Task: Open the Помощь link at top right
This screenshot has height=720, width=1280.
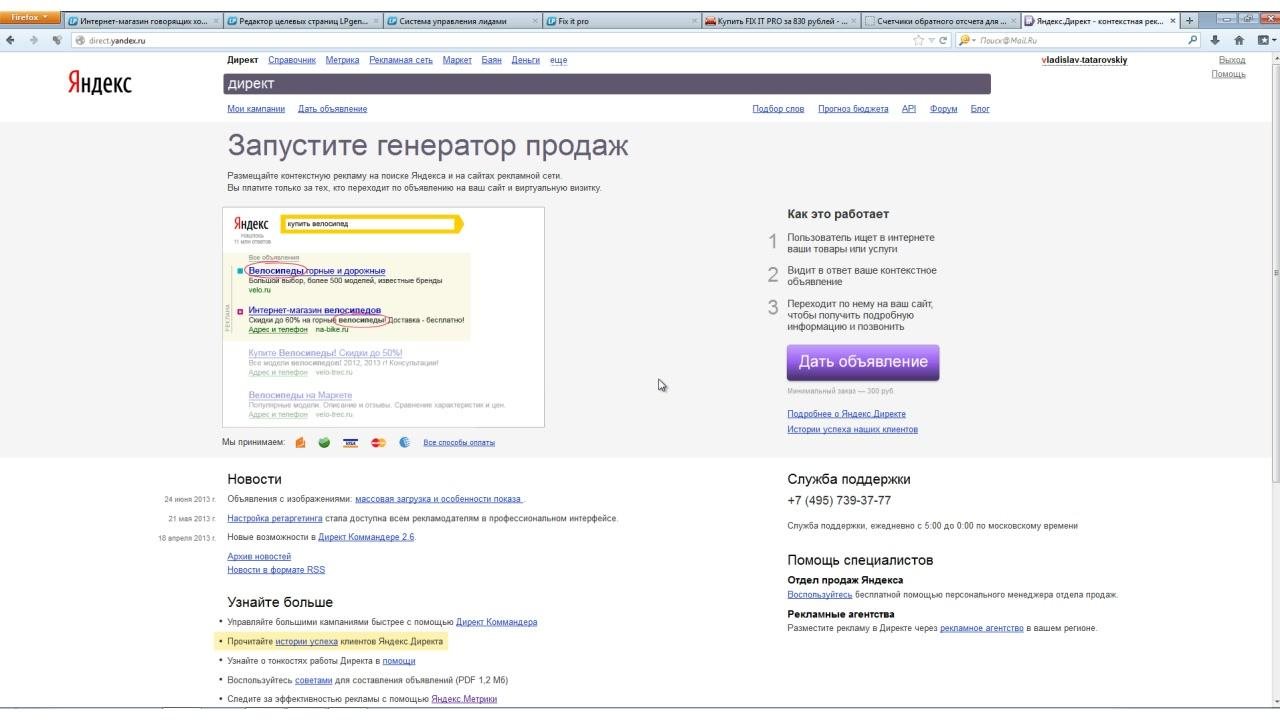Action: (1228, 74)
